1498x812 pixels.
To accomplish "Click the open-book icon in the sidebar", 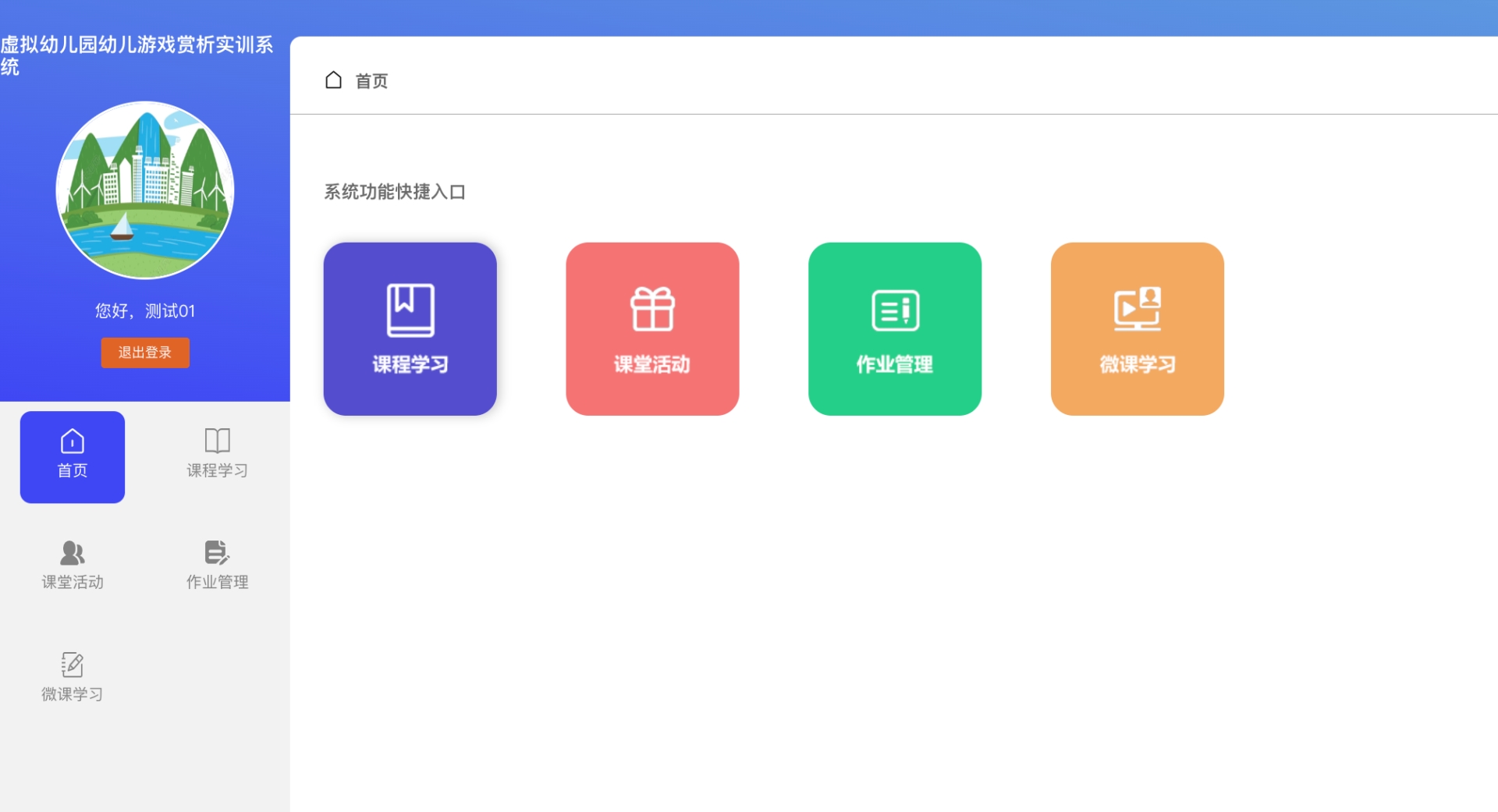I will coord(217,441).
